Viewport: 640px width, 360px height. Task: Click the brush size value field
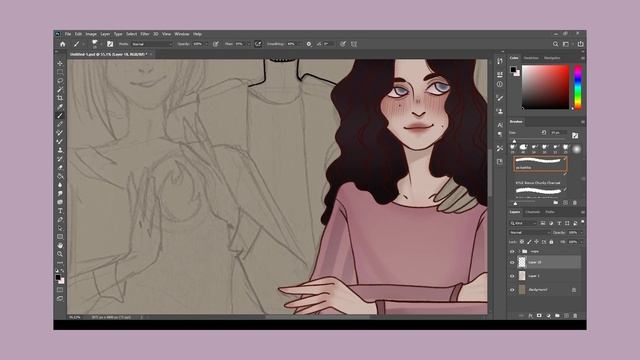(x=558, y=133)
